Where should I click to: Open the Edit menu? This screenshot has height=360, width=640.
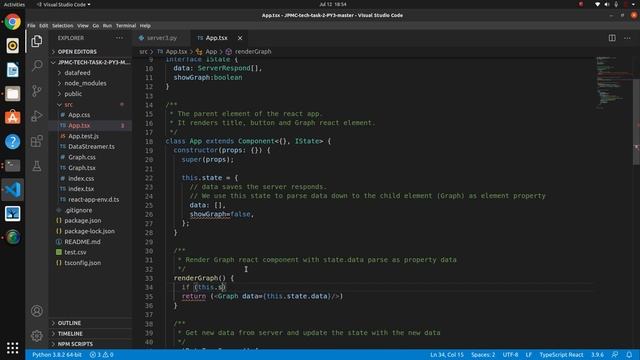coord(44,26)
